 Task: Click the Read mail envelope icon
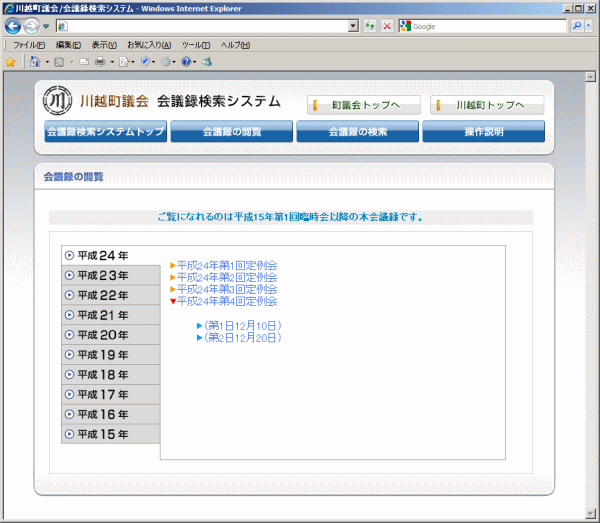point(84,62)
